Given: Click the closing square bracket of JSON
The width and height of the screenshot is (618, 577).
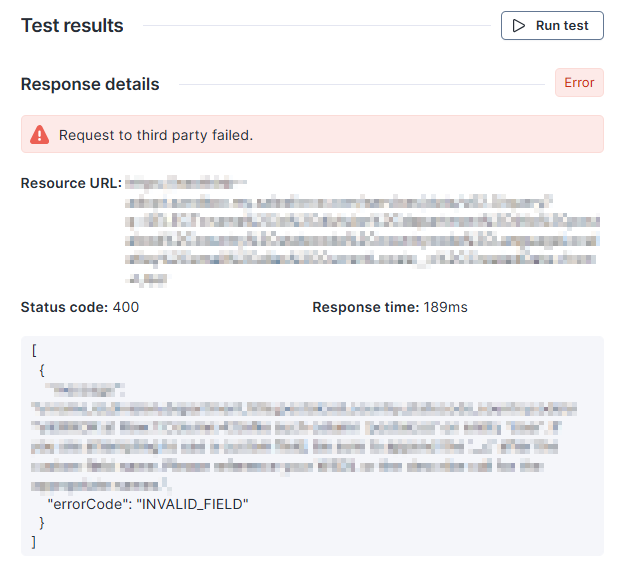Looking at the screenshot, I should pyautogui.click(x=34, y=541).
